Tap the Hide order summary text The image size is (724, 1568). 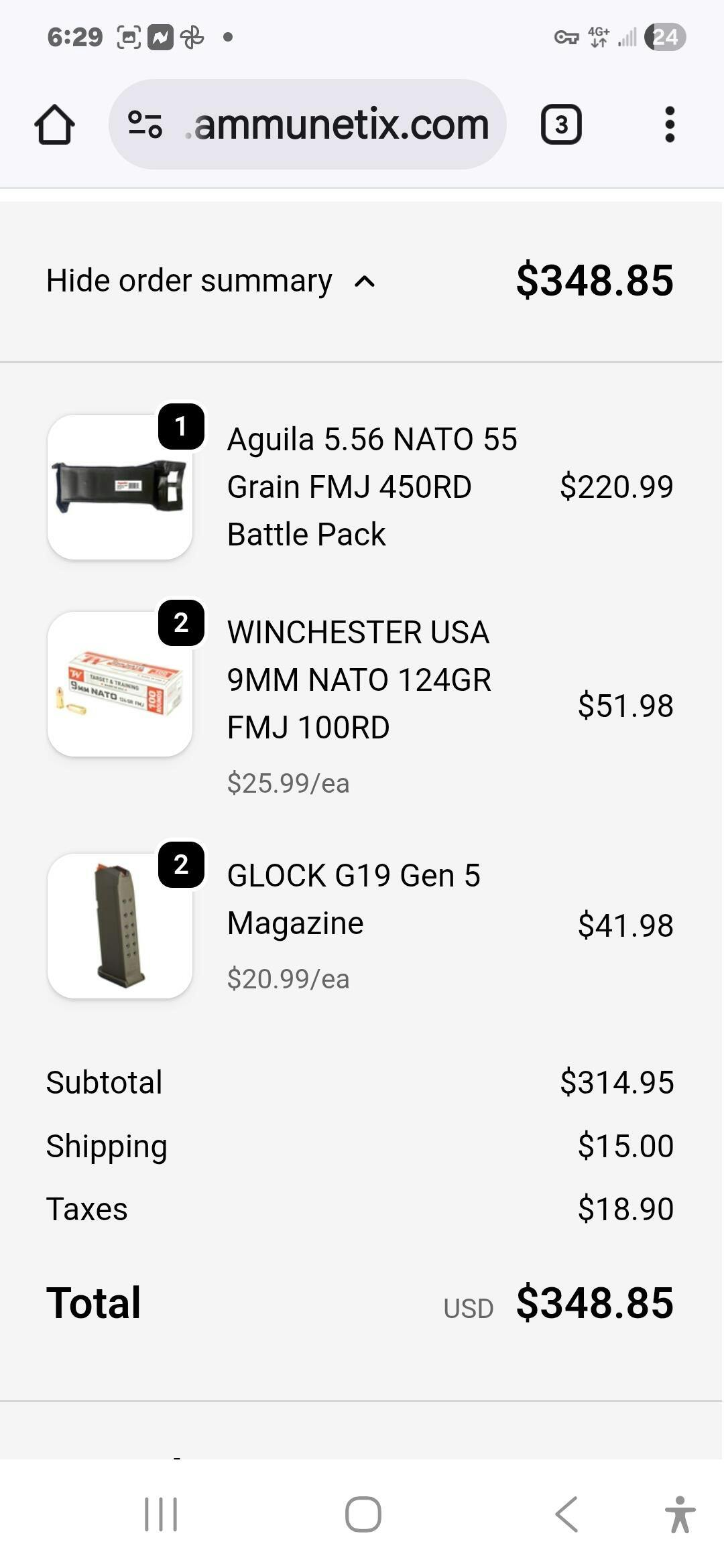189,281
